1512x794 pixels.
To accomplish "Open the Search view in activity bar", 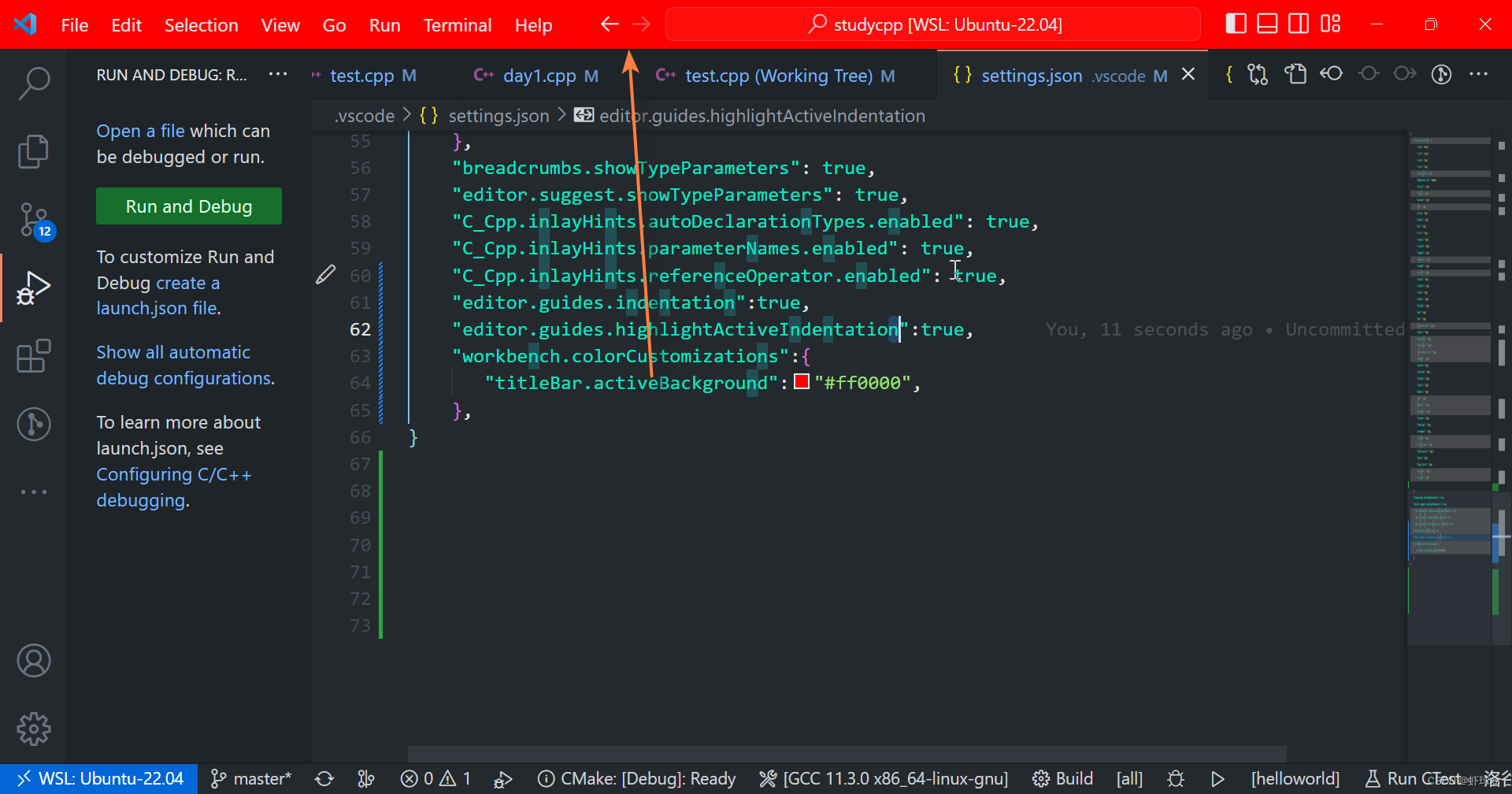I will [34, 82].
